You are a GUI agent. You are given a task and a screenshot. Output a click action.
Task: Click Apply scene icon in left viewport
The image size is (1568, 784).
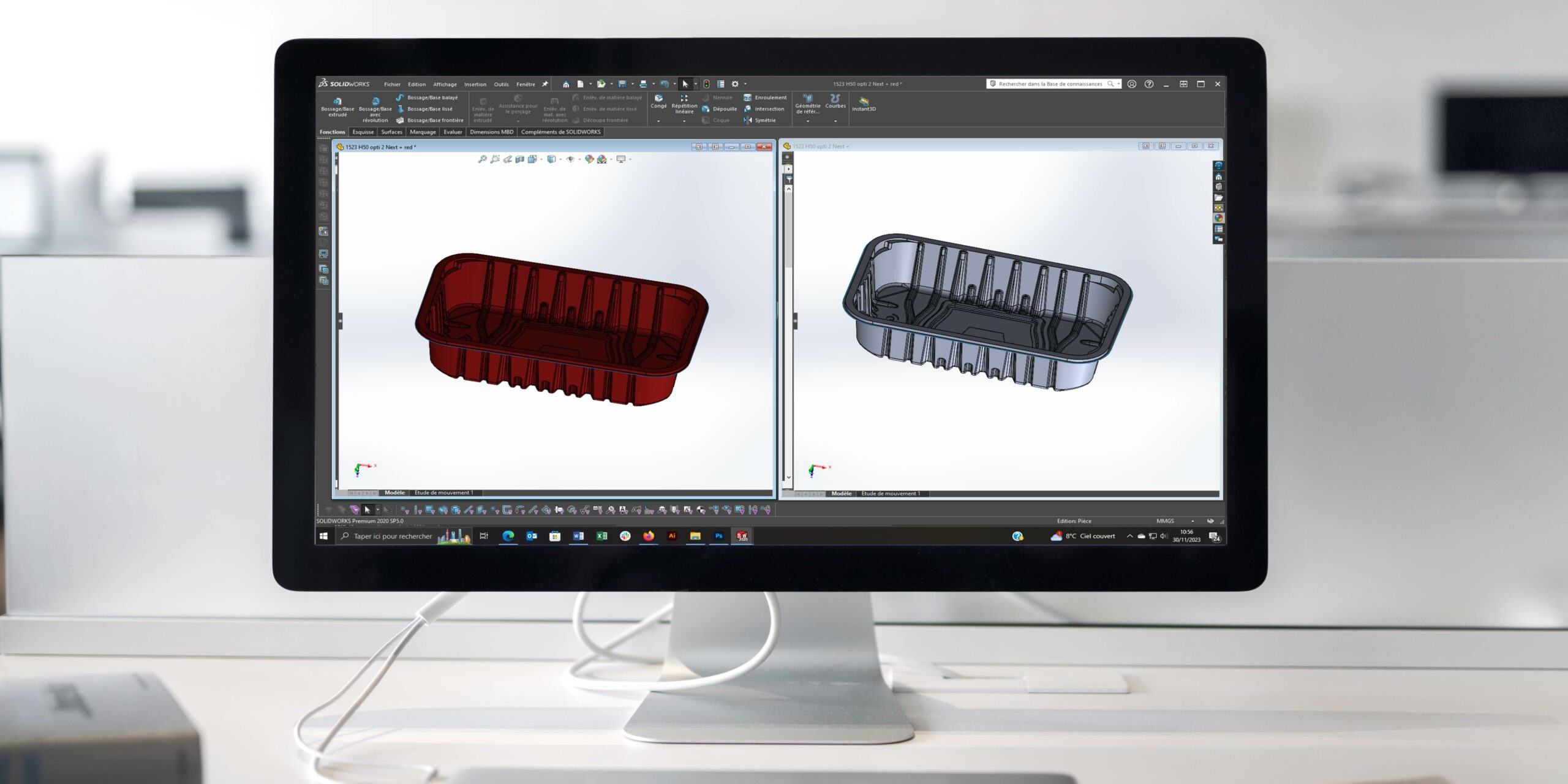(602, 159)
